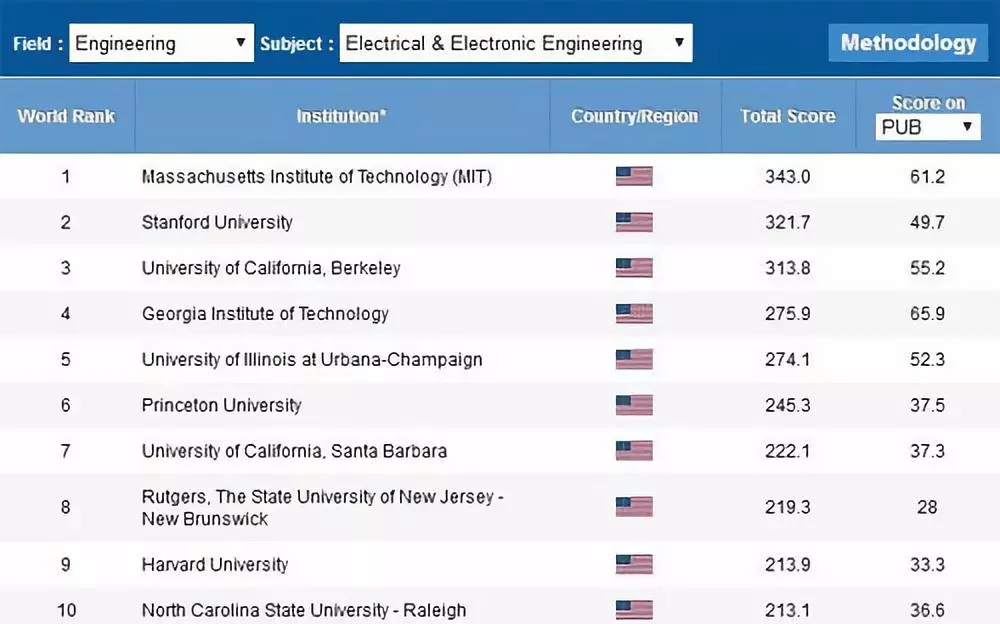Open the Field dropdown showing Engineering

click(x=161, y=44)
